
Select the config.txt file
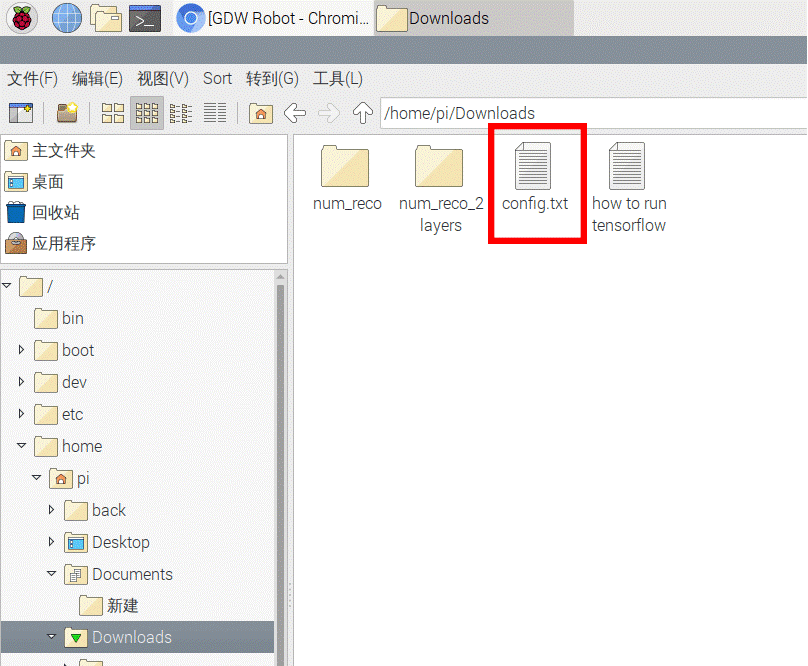[x=535, y=177]
